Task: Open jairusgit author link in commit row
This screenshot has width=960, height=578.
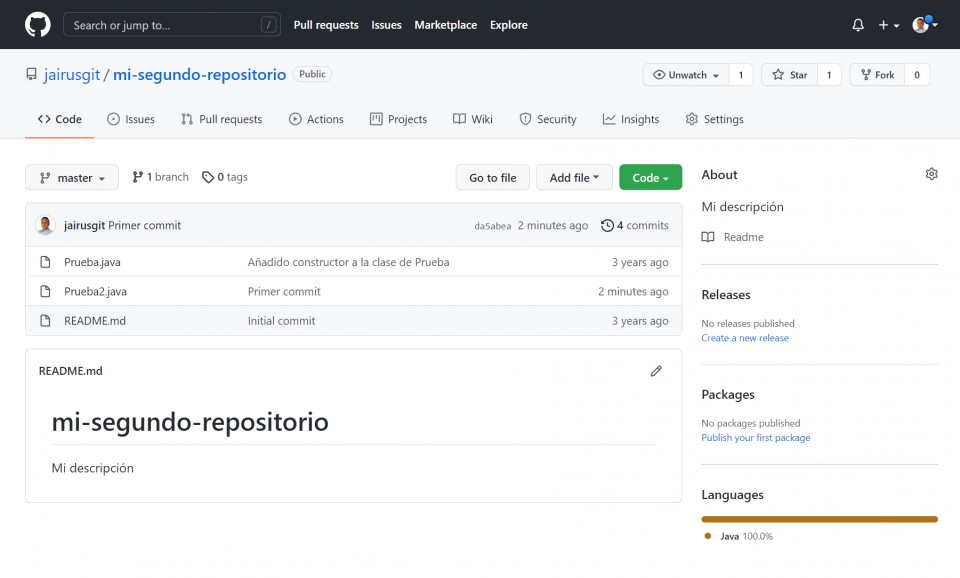Action: pos(84,225)
